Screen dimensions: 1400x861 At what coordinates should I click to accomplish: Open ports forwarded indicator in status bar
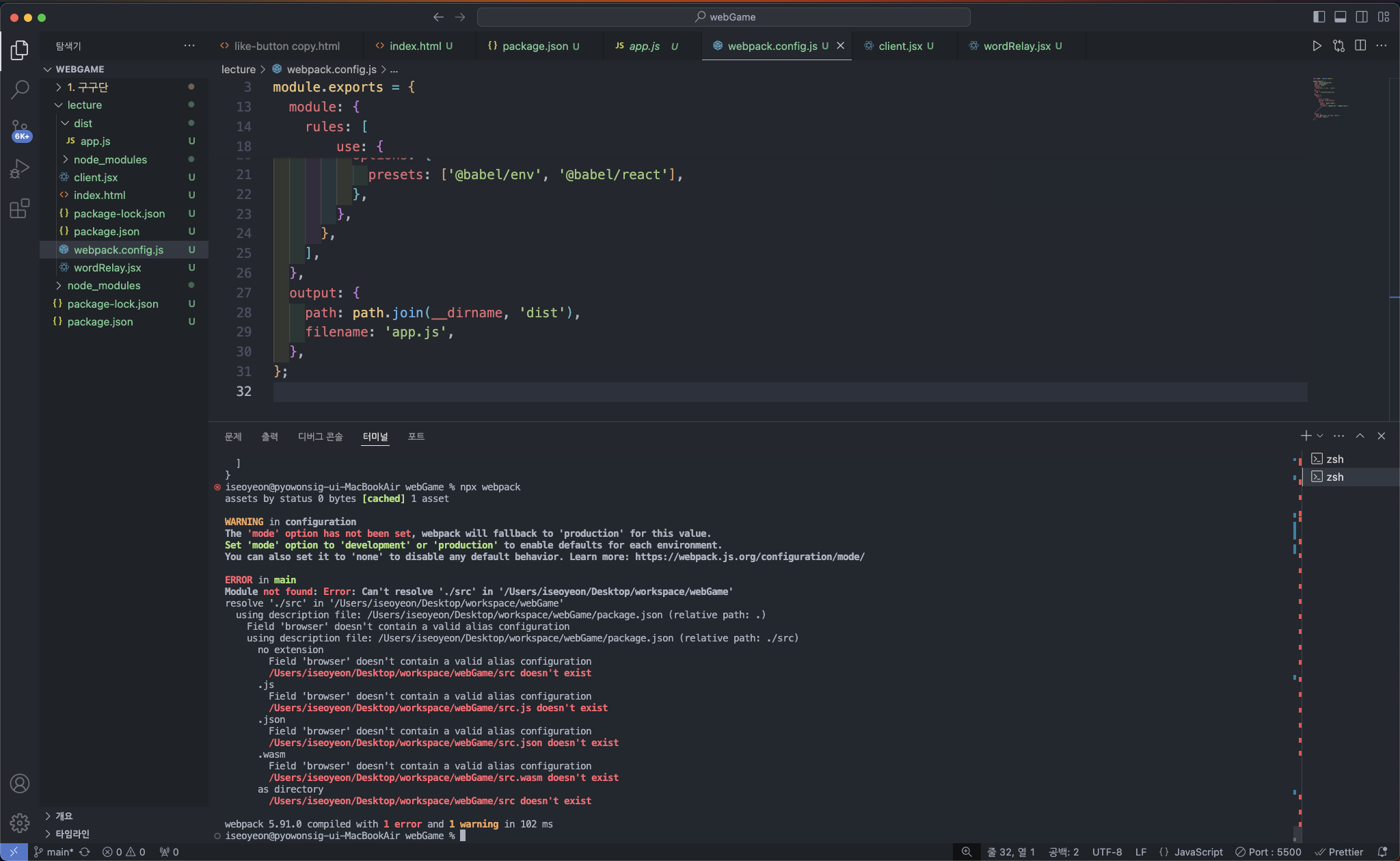click(169, 852)
